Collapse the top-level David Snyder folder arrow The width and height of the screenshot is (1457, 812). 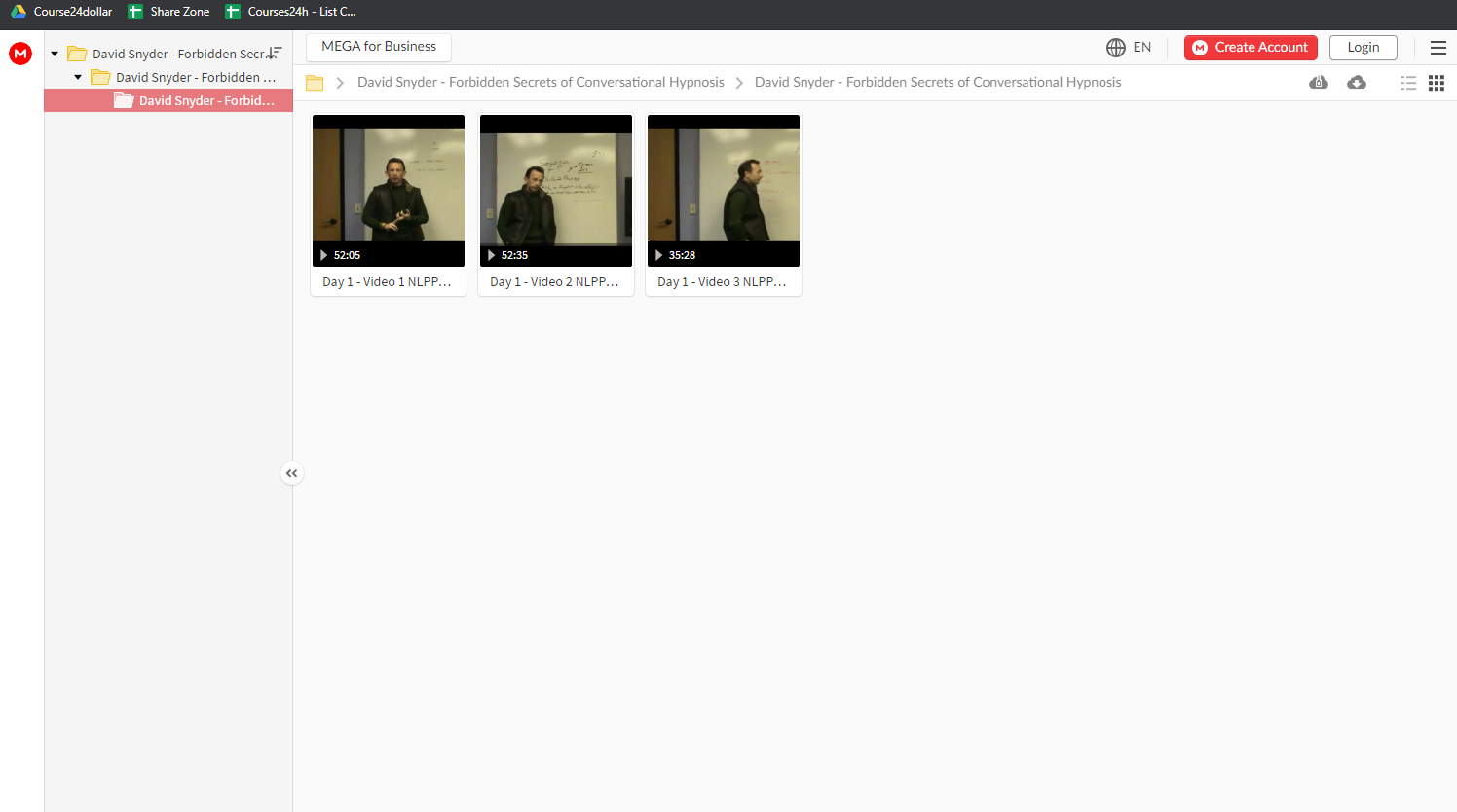55,54
